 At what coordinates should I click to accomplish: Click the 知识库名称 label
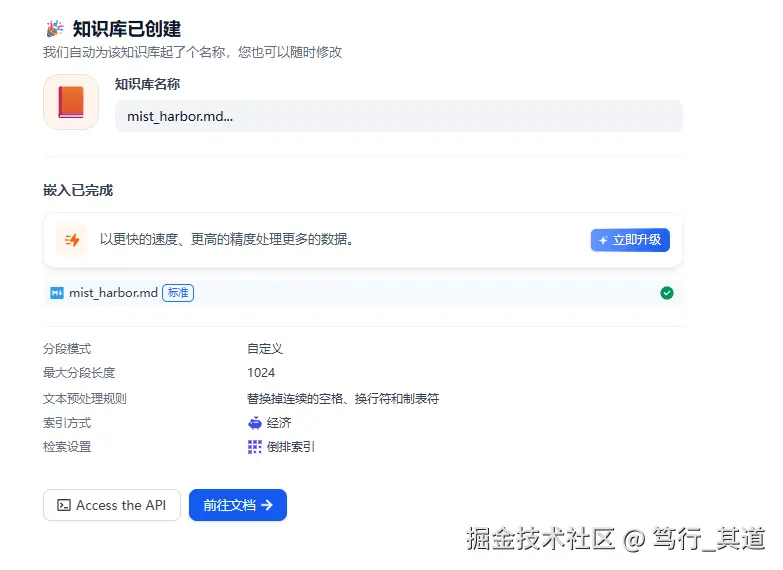[x=147, y=84]
